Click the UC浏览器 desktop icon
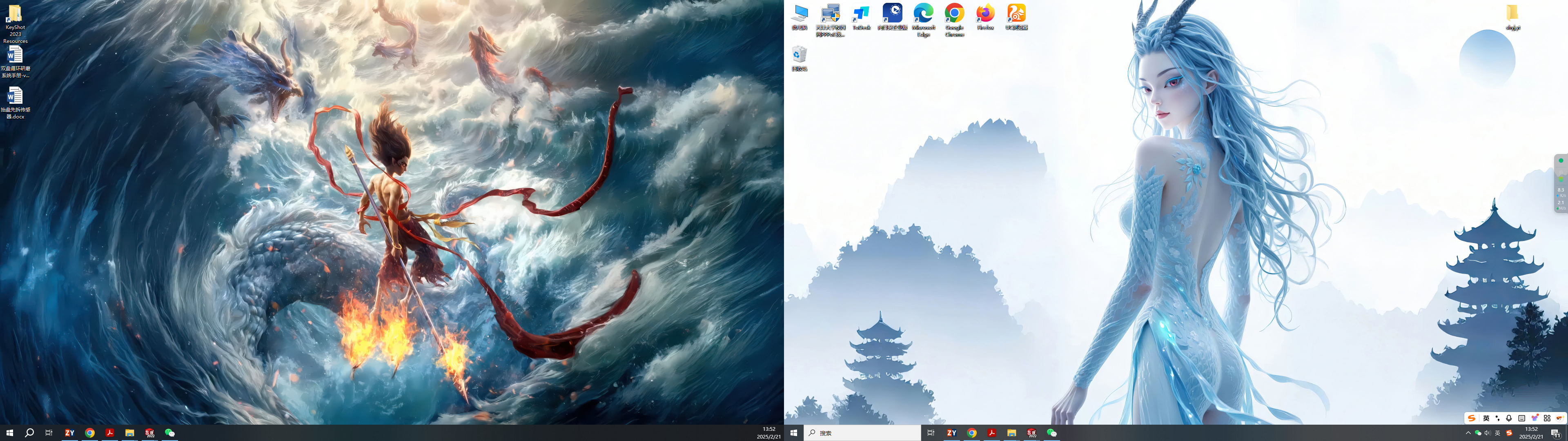The width and height of the screenshot is (1568, 441). 1016,16
